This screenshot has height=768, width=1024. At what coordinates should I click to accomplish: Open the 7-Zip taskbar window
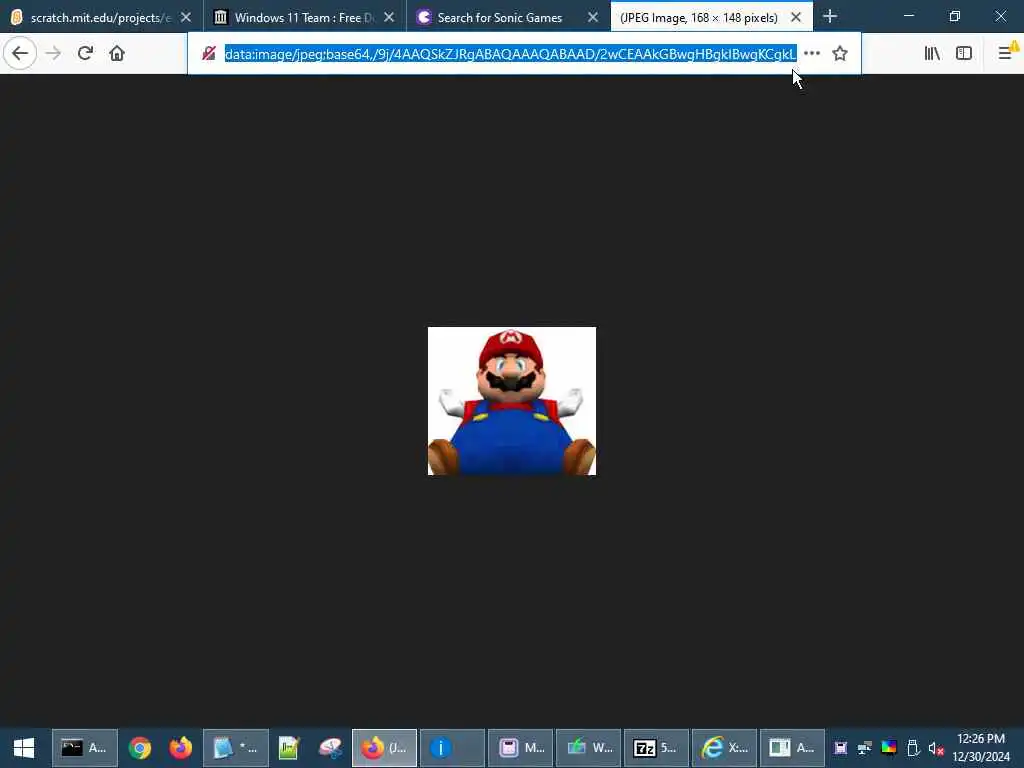[656, 748]
